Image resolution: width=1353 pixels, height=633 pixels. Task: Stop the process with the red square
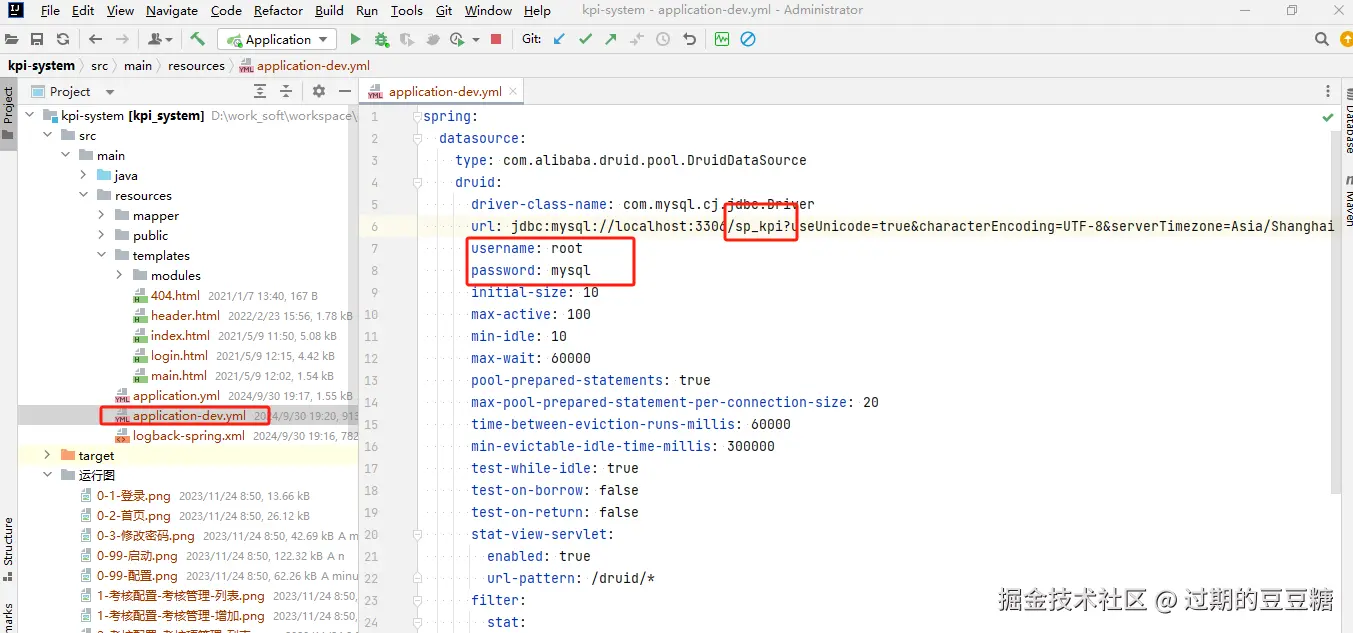tap(496, 39)
